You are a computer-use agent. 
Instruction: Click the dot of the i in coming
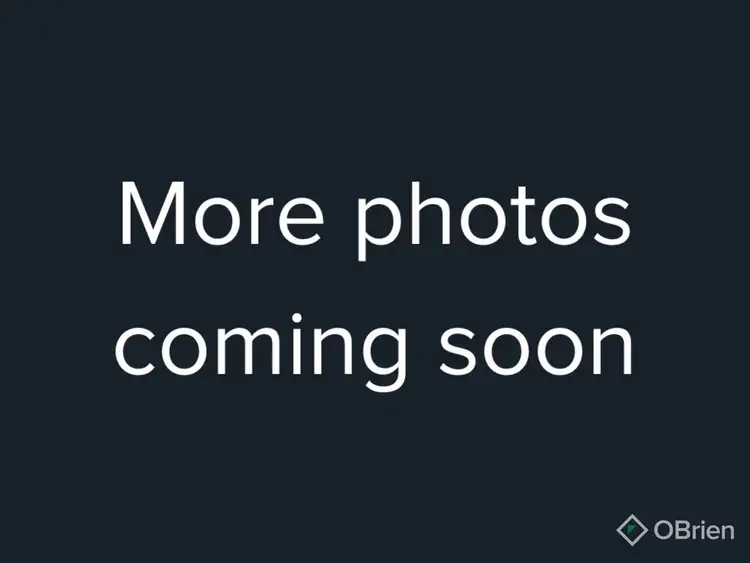(x=296, y=319)
